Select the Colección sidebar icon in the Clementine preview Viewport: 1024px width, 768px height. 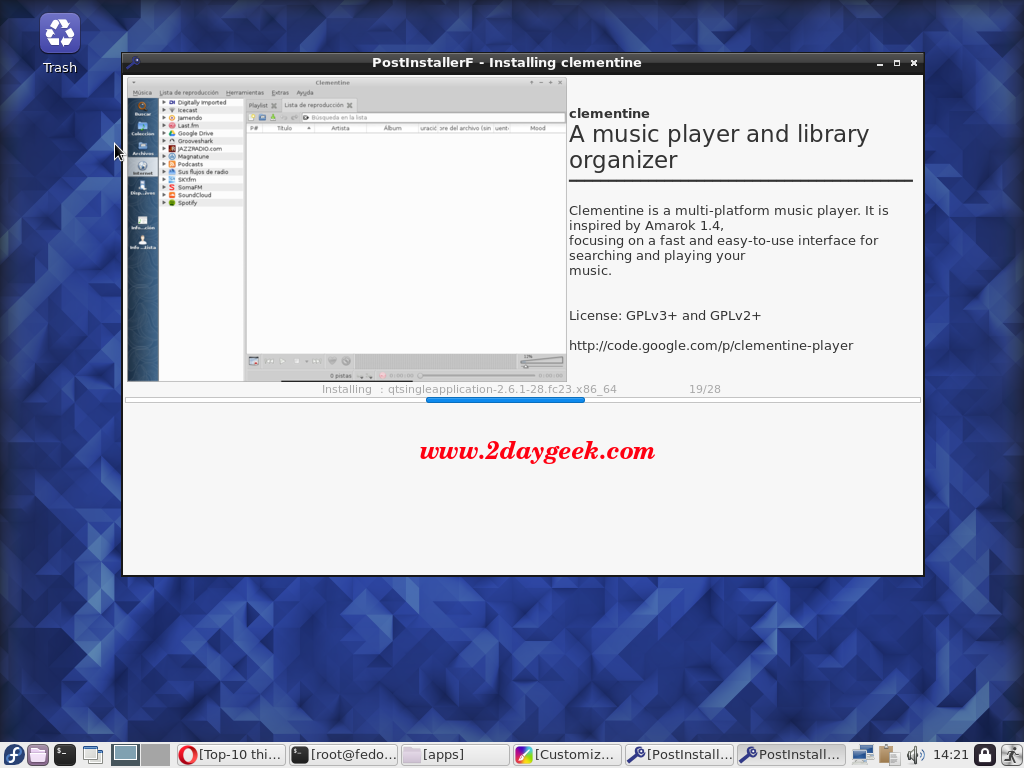coord(142,129)
